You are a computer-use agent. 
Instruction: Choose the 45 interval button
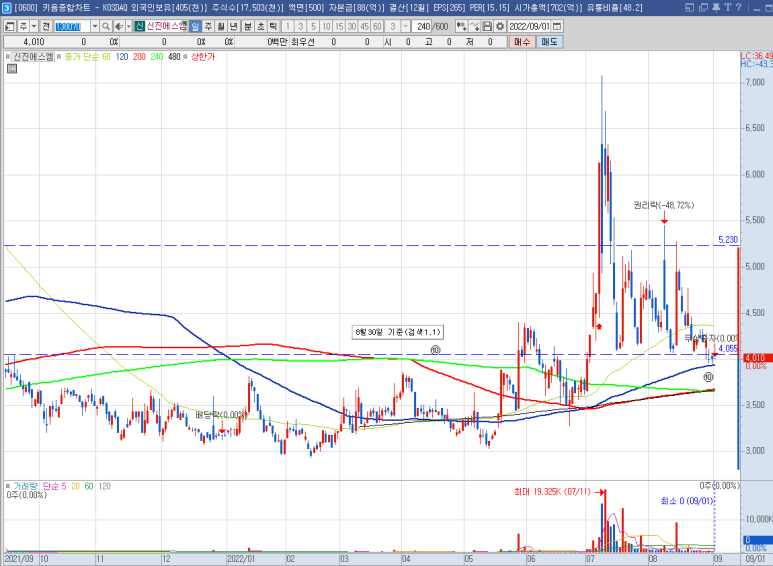tap(364, 27)
